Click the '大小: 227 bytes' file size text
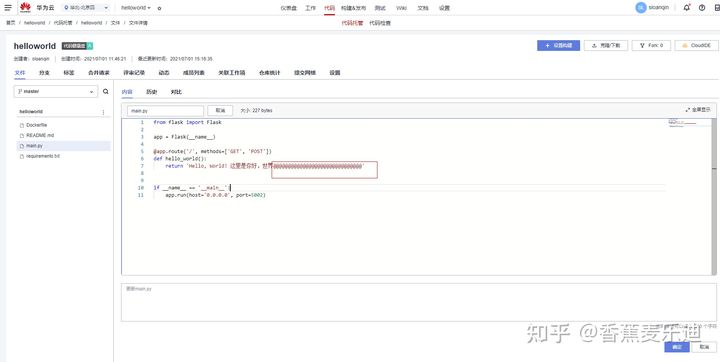 (256, 111)
